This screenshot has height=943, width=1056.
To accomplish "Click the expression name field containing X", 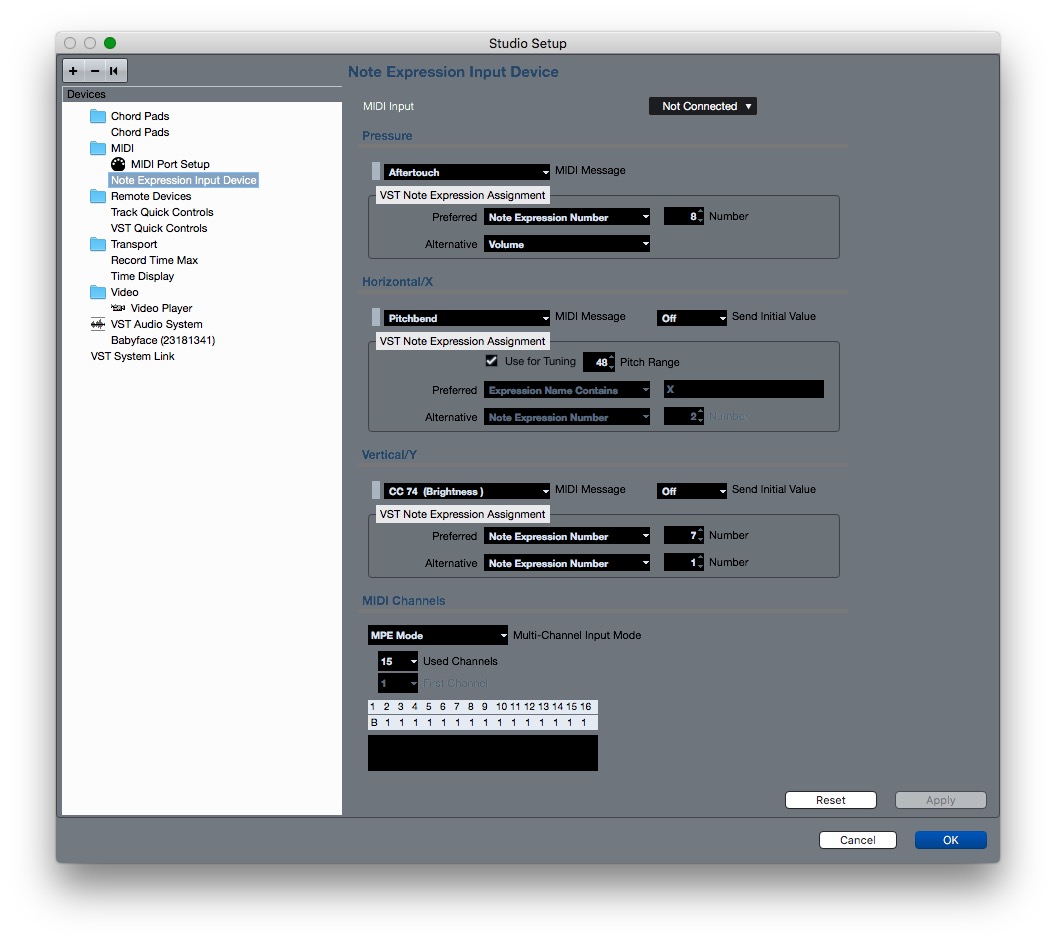I will (x=744, y=389).
